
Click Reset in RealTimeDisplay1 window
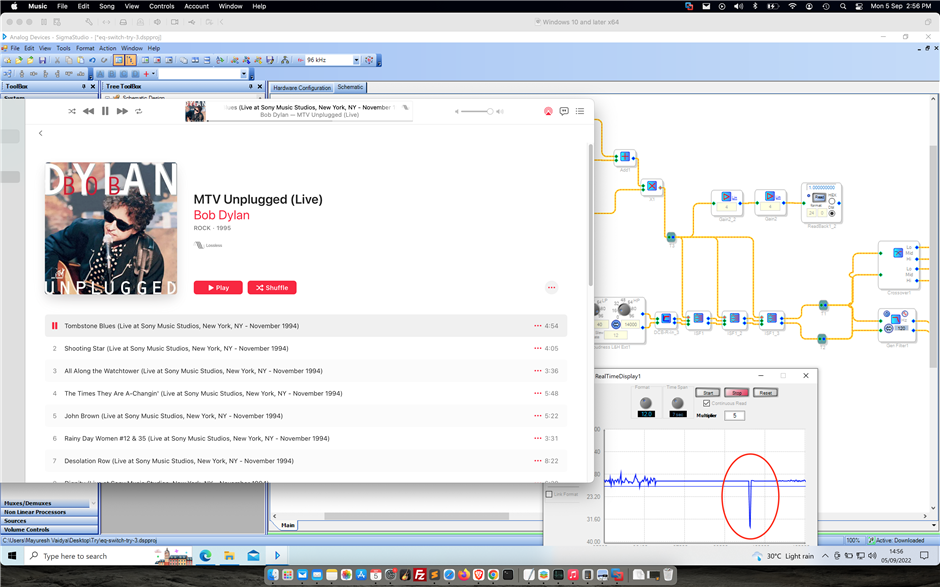click(x=766, y=393)
